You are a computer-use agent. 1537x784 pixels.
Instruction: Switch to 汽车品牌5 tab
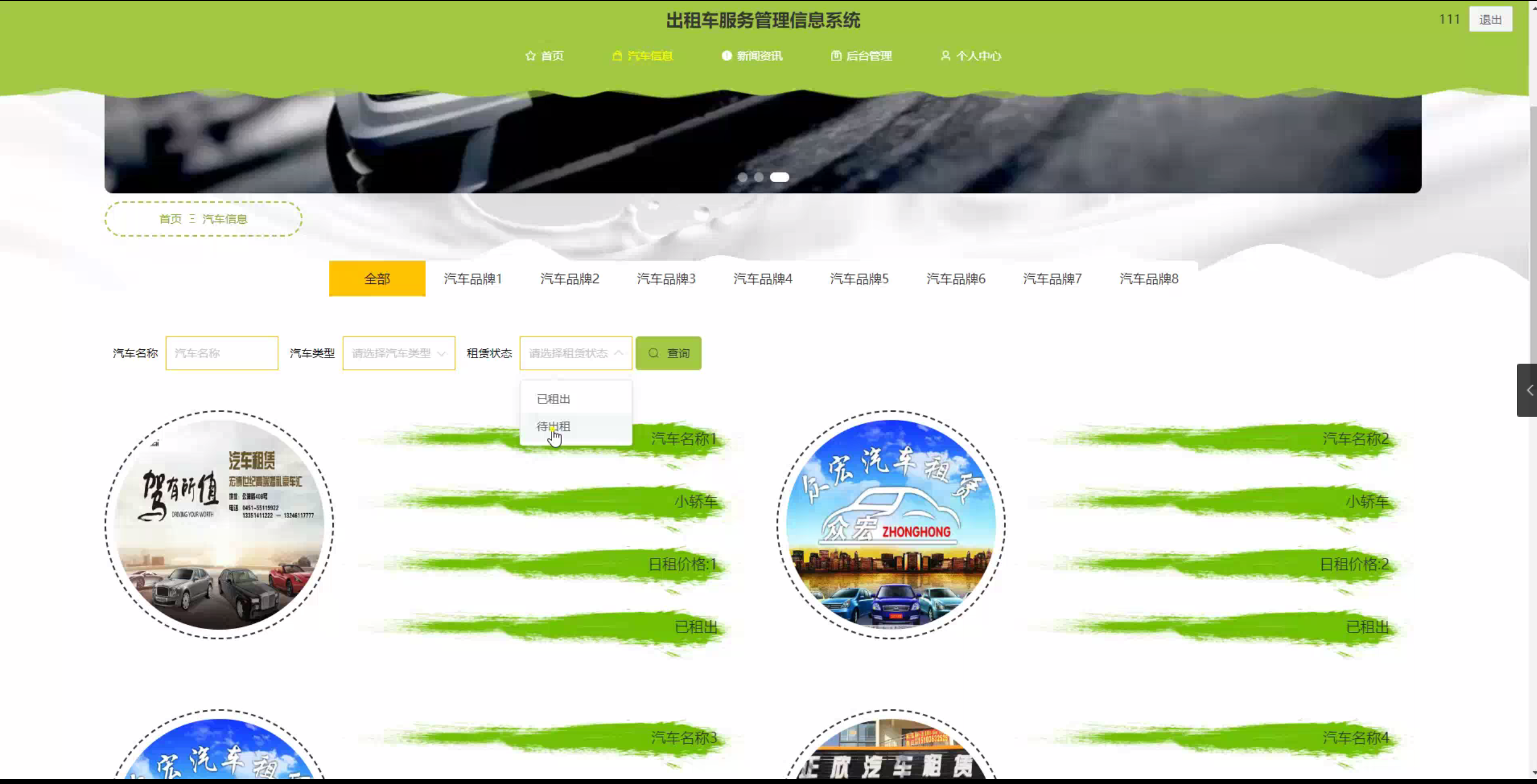(x=859, y=279)
